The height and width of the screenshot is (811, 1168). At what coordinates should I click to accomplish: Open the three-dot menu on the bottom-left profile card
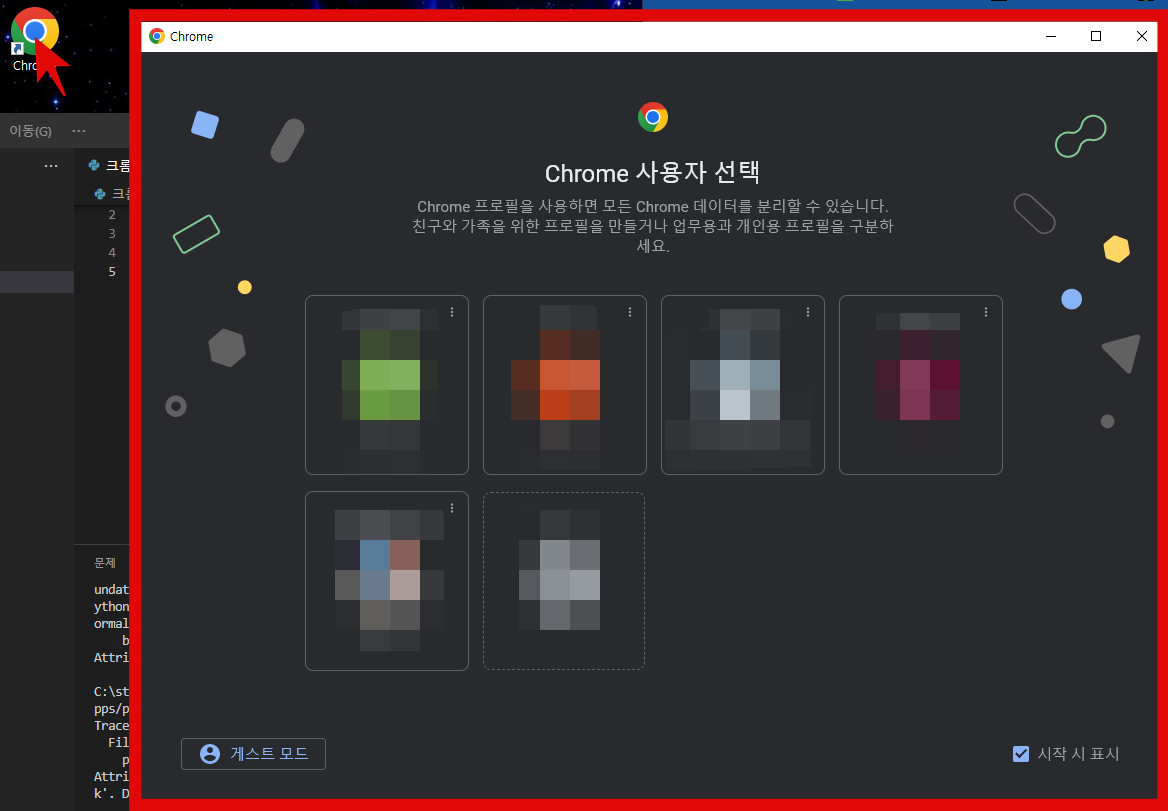(452, 508)
